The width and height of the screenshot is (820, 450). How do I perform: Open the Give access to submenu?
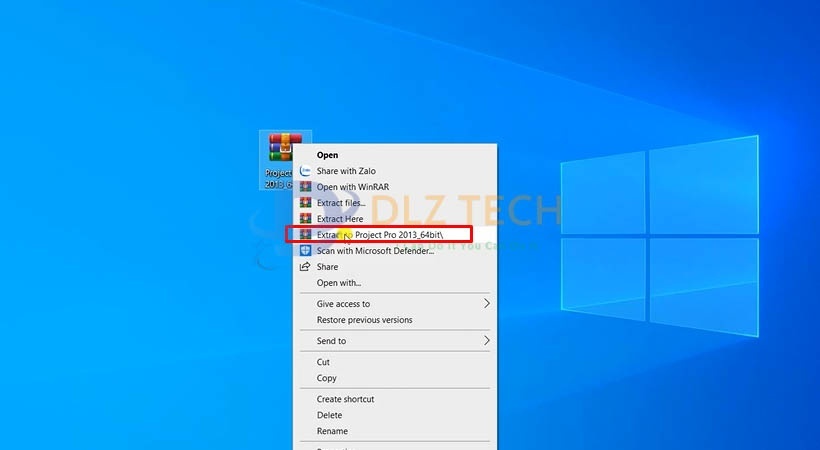tap(395, 303)
